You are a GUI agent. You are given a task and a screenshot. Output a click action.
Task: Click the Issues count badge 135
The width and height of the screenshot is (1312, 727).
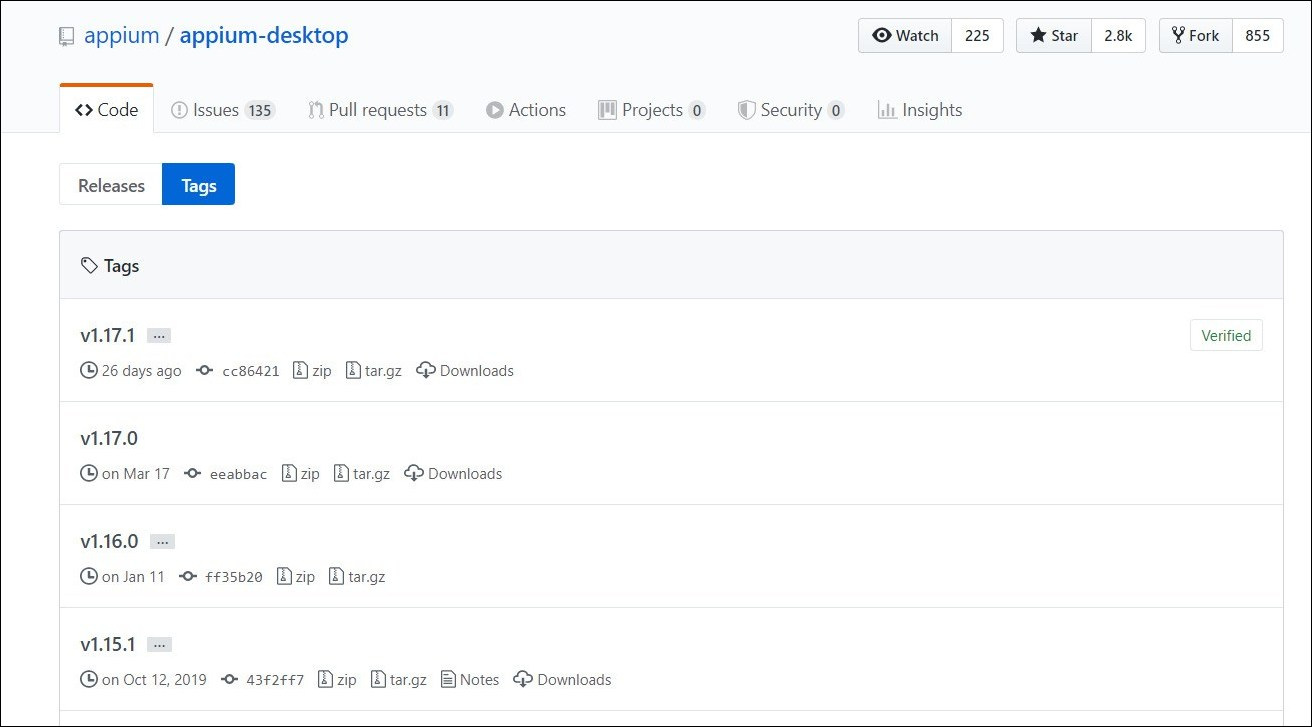click(260, 111)
